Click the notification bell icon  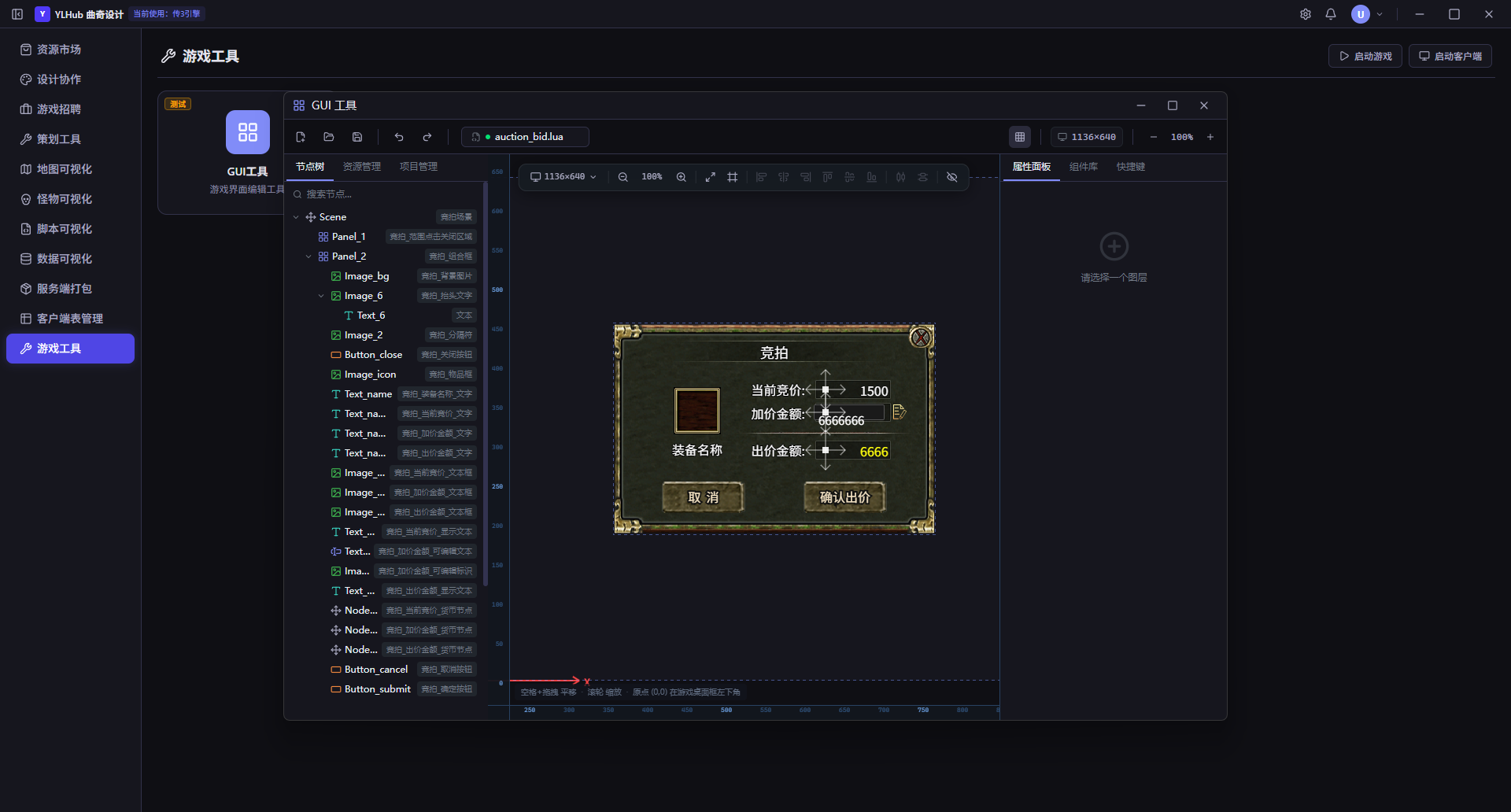1331,14
